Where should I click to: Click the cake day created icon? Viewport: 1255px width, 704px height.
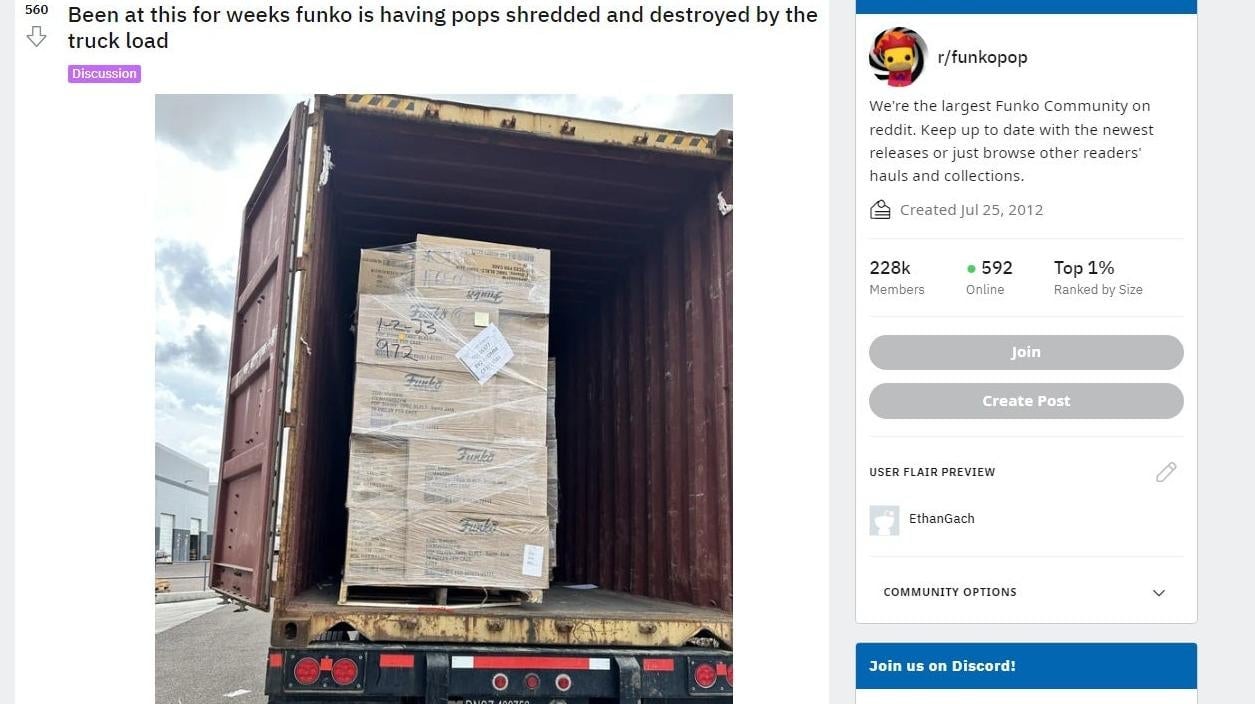[x=880, y=210]
